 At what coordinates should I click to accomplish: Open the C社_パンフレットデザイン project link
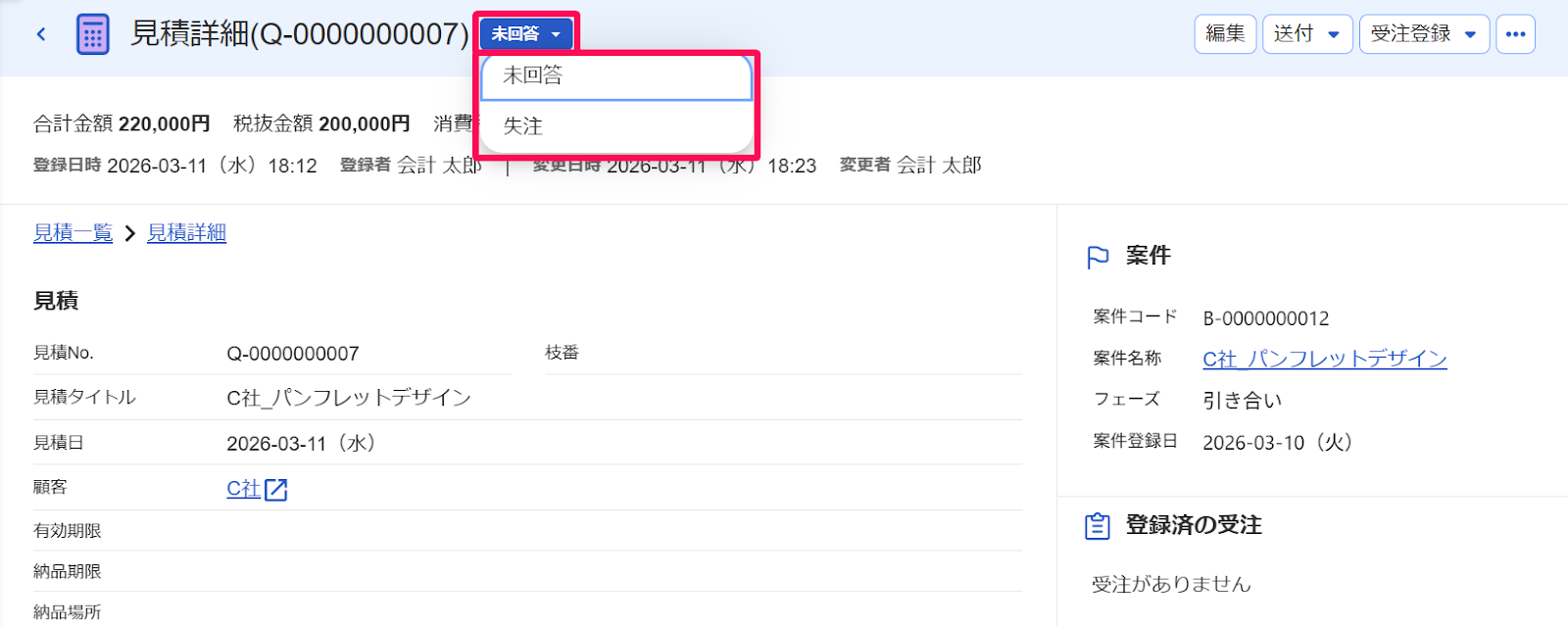coord(1325,360)
